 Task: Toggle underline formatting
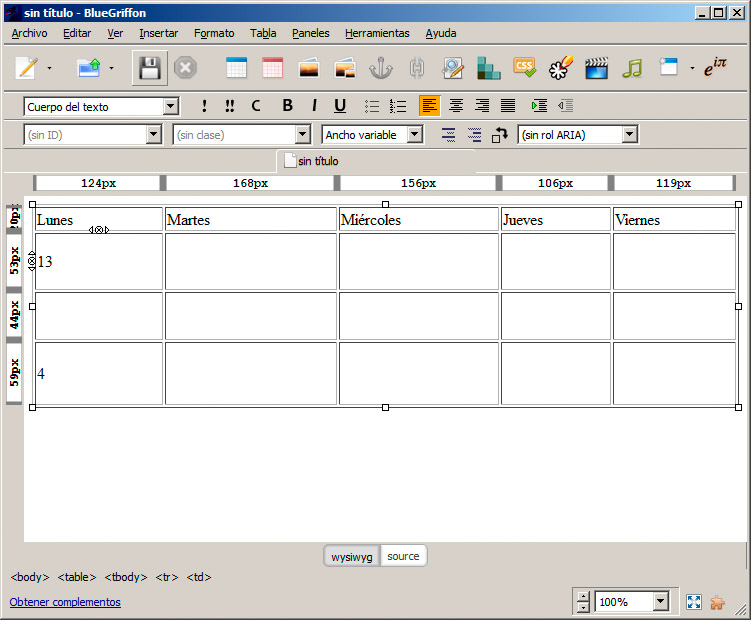click(x=340, y=105)
